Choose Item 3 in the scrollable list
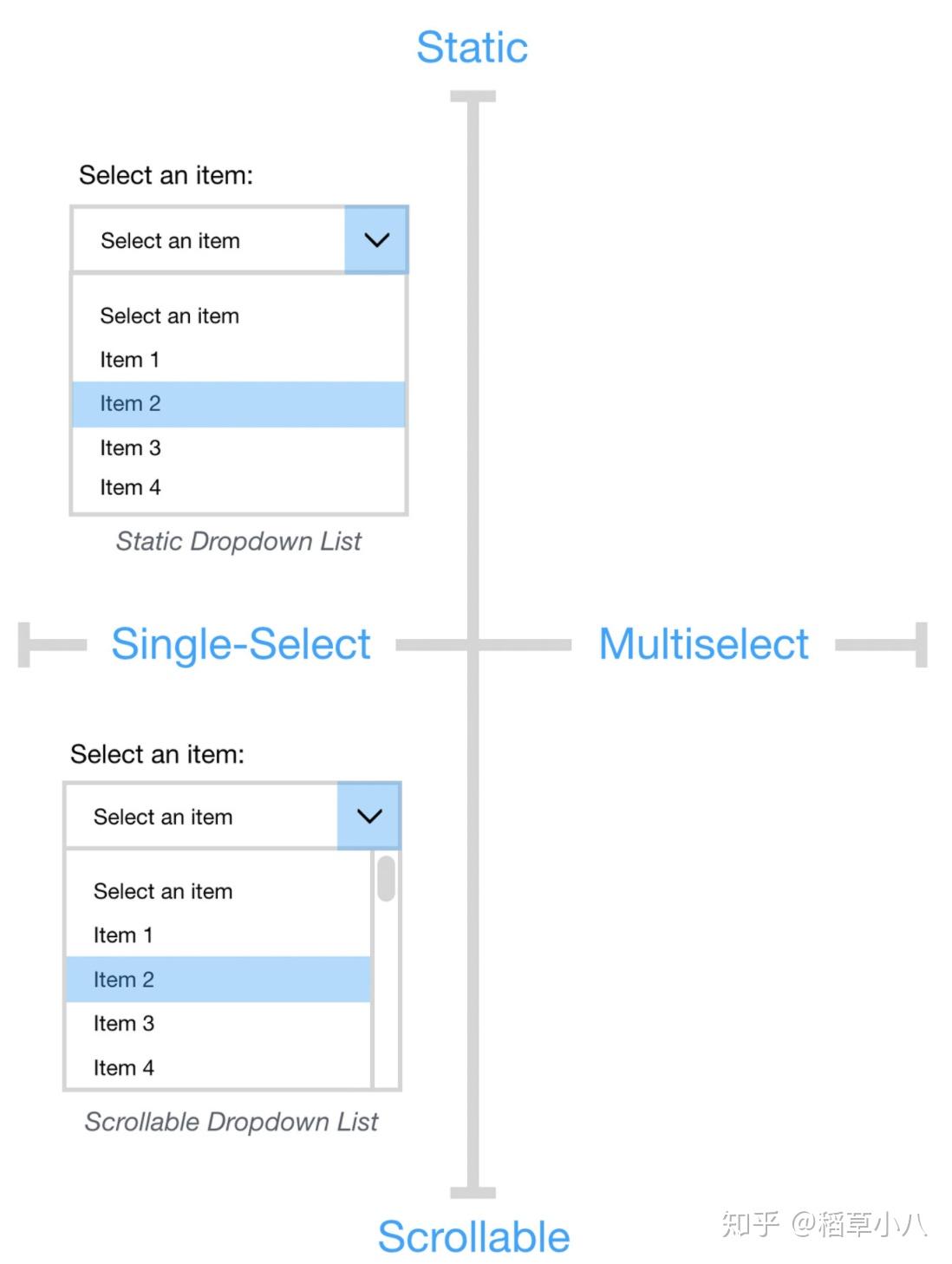Screen dimensions: 952x1264 124,1024
